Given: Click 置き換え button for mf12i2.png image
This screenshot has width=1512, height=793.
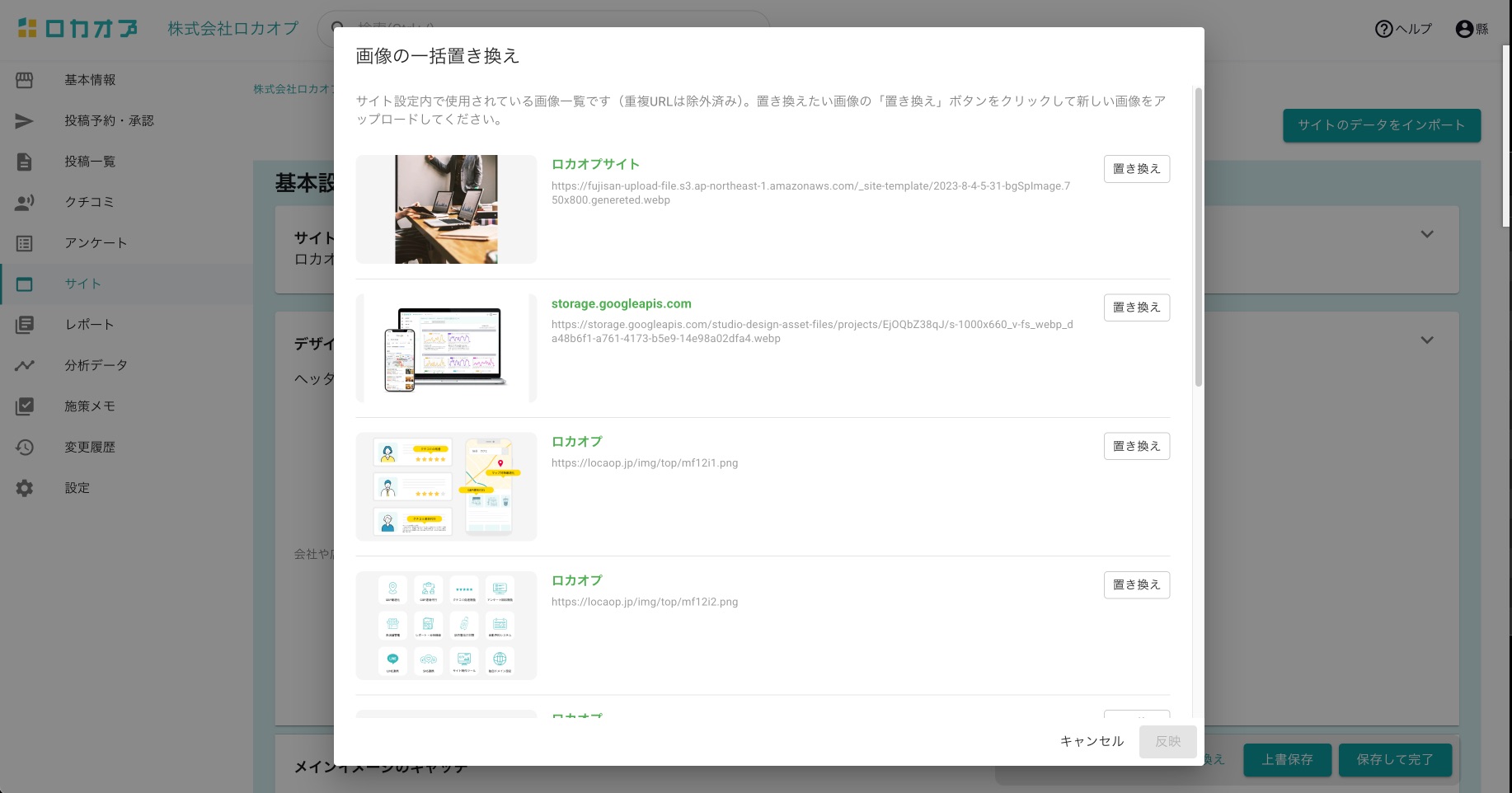Looking at the screenshot, I should pos(1136,585).
